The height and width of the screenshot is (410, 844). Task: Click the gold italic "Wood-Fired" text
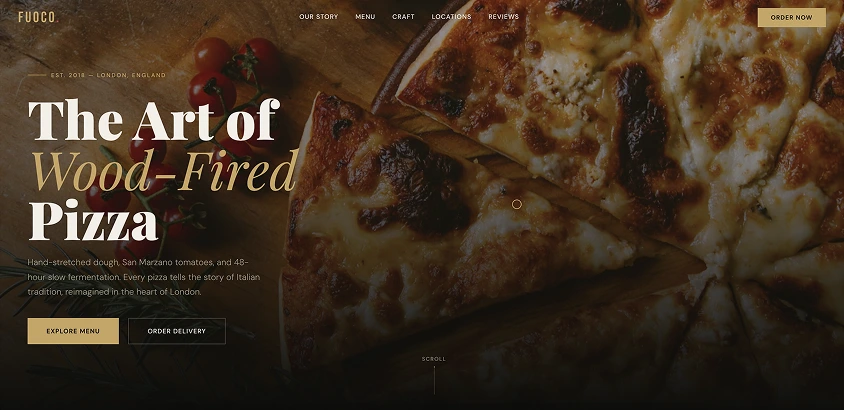click(x=165, y=171)
